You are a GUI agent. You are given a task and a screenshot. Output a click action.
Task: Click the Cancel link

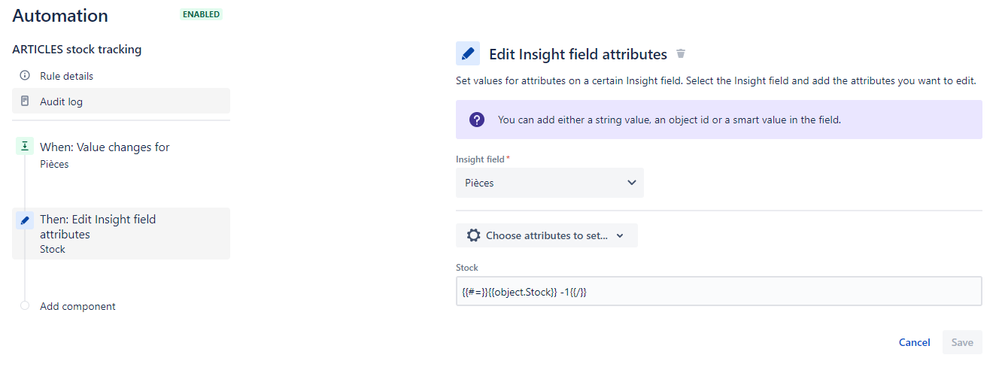click(914, 342)
